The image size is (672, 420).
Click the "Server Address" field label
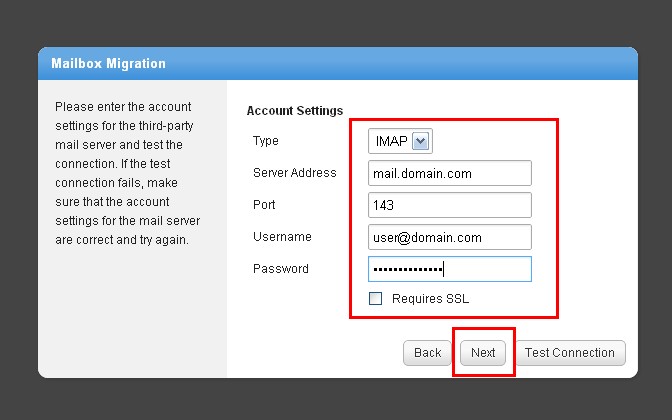click(294, 173)
